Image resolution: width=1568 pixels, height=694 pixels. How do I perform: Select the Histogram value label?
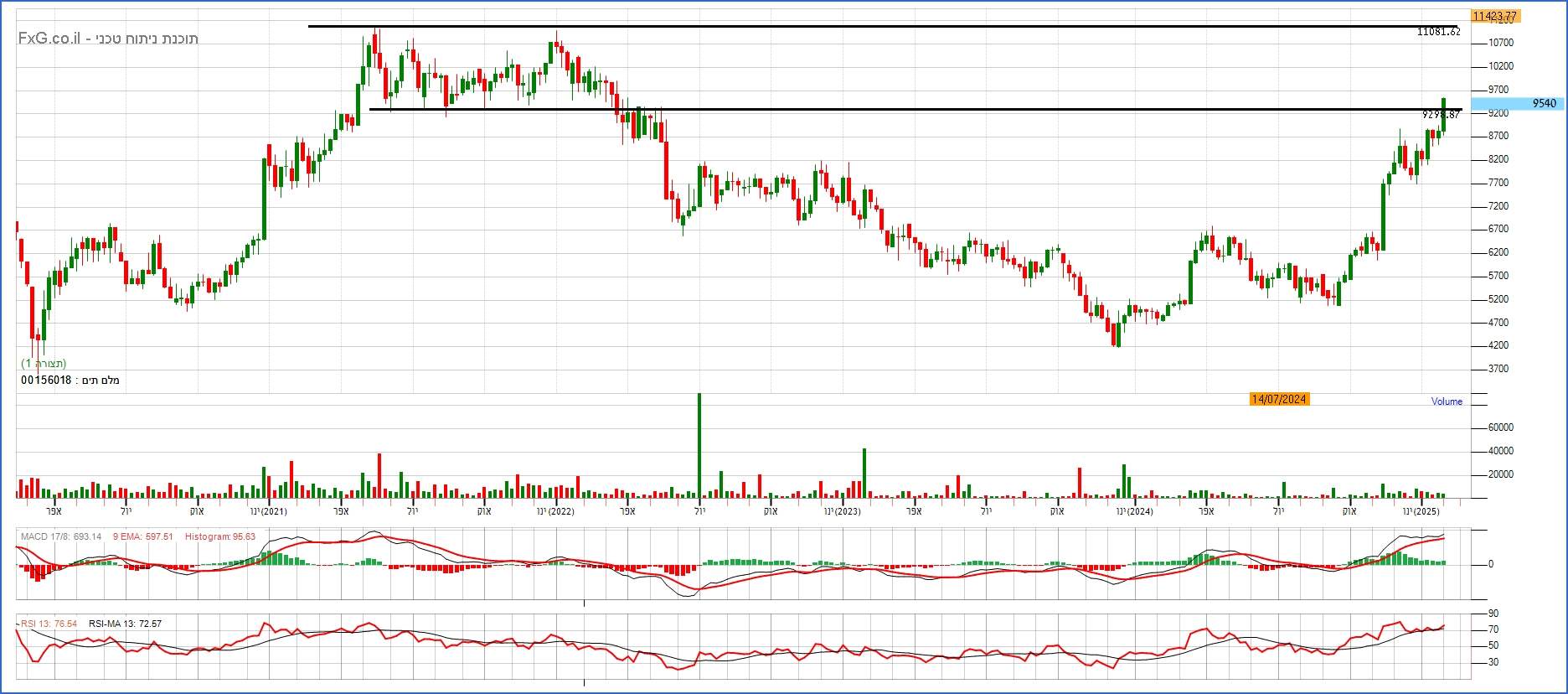point(219,536)
